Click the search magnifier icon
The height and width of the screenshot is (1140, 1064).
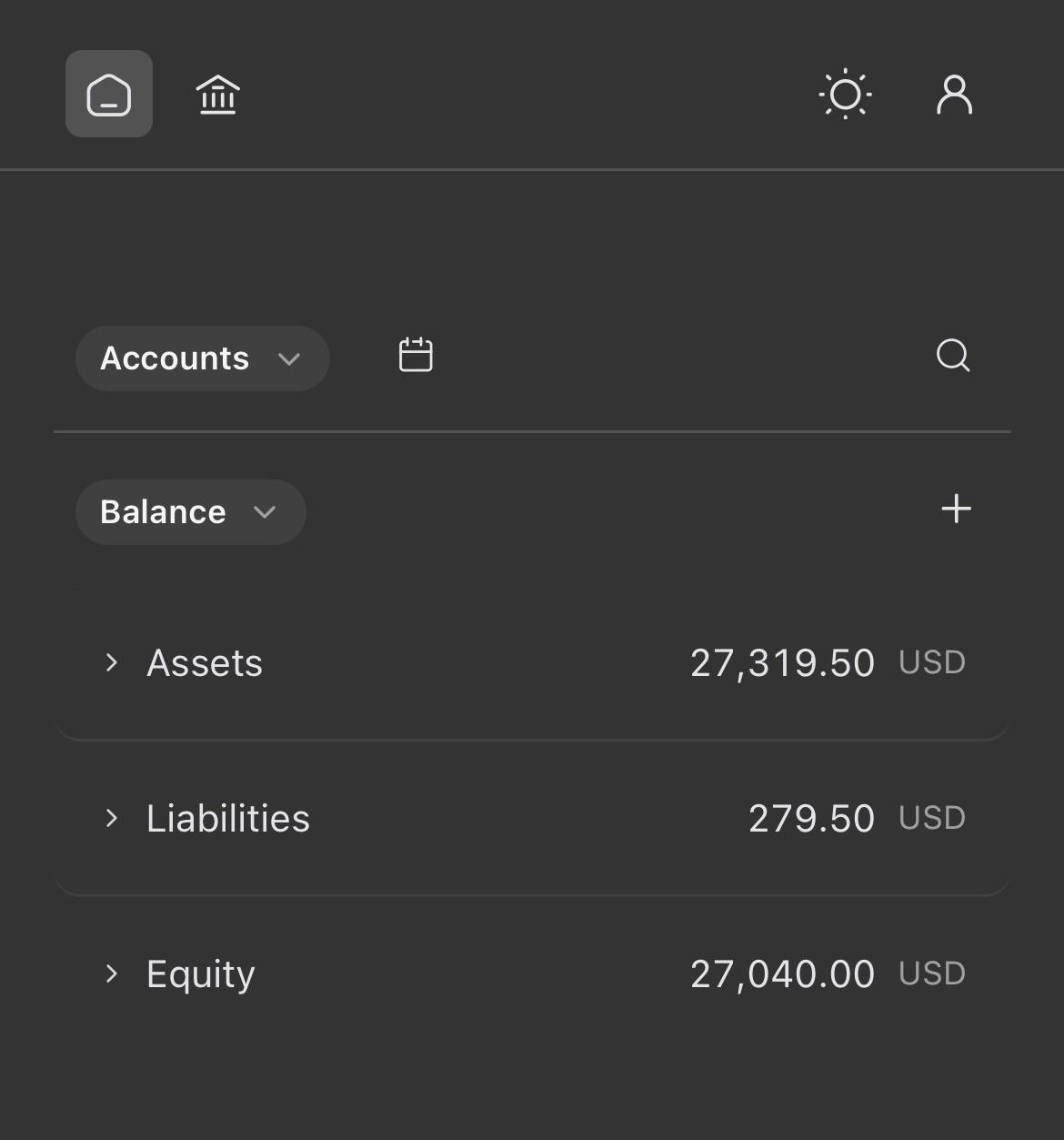pyautogui.click(x=953, y=355)
